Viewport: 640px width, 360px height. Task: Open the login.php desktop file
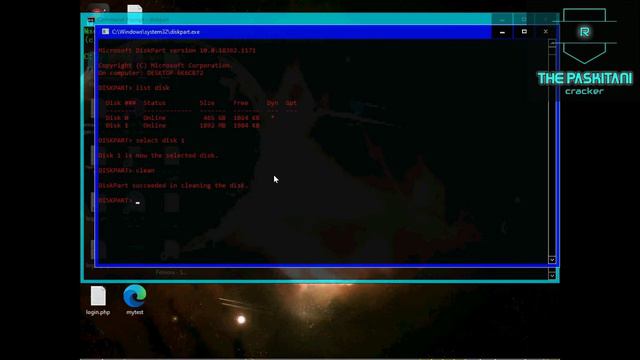coord(98,300)
